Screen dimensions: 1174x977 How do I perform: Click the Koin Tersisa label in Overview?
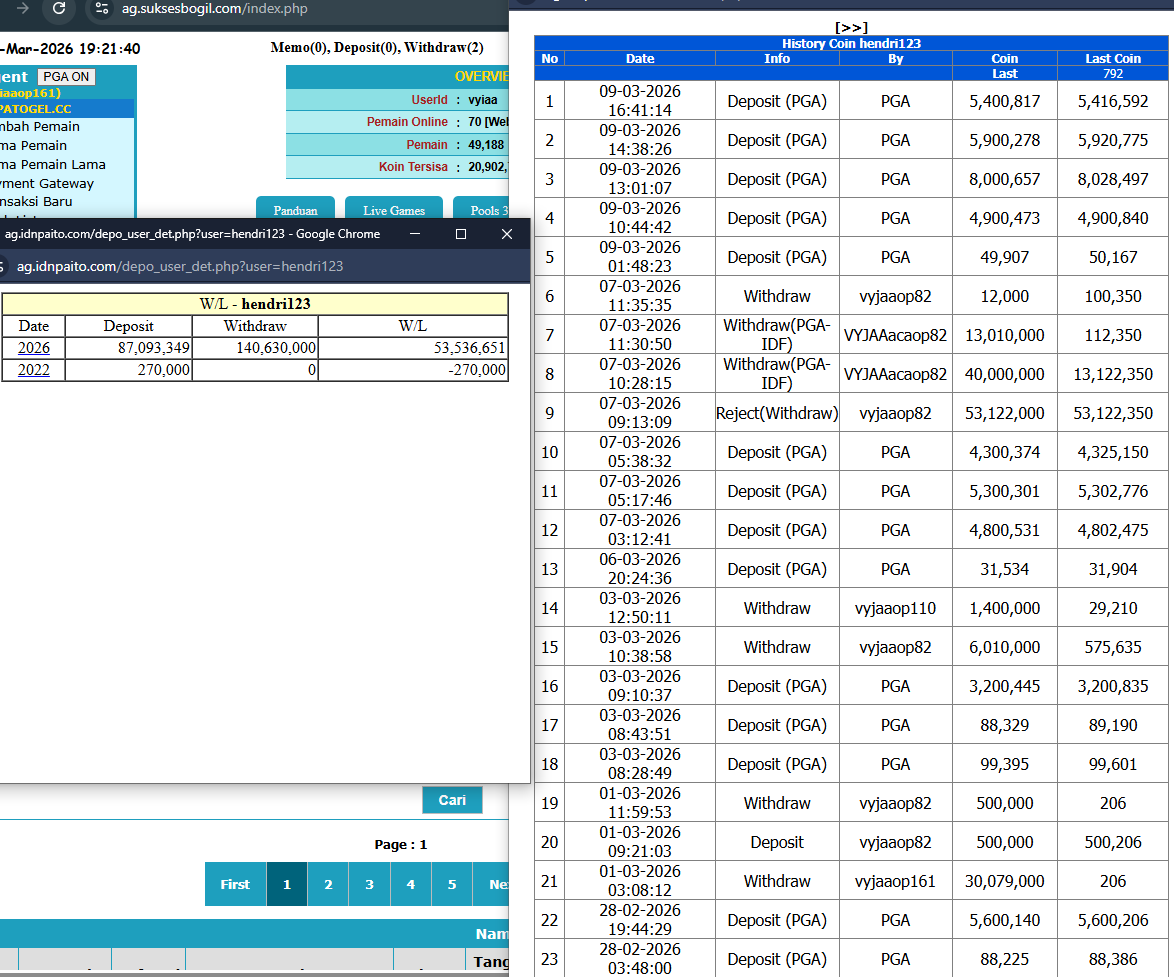[413, 167]
